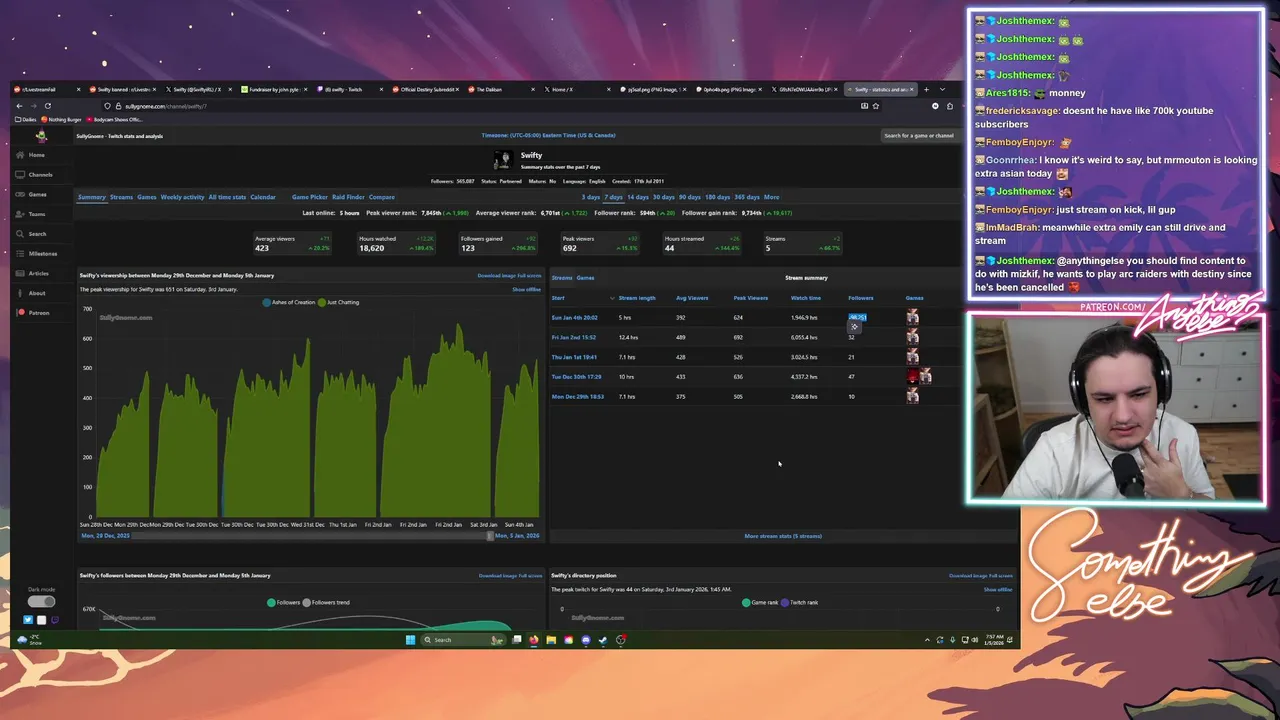Viewport: 1280px width, 720px height.
Task: Toggle Followers trend legend series
Action: [x=326, y=602]
